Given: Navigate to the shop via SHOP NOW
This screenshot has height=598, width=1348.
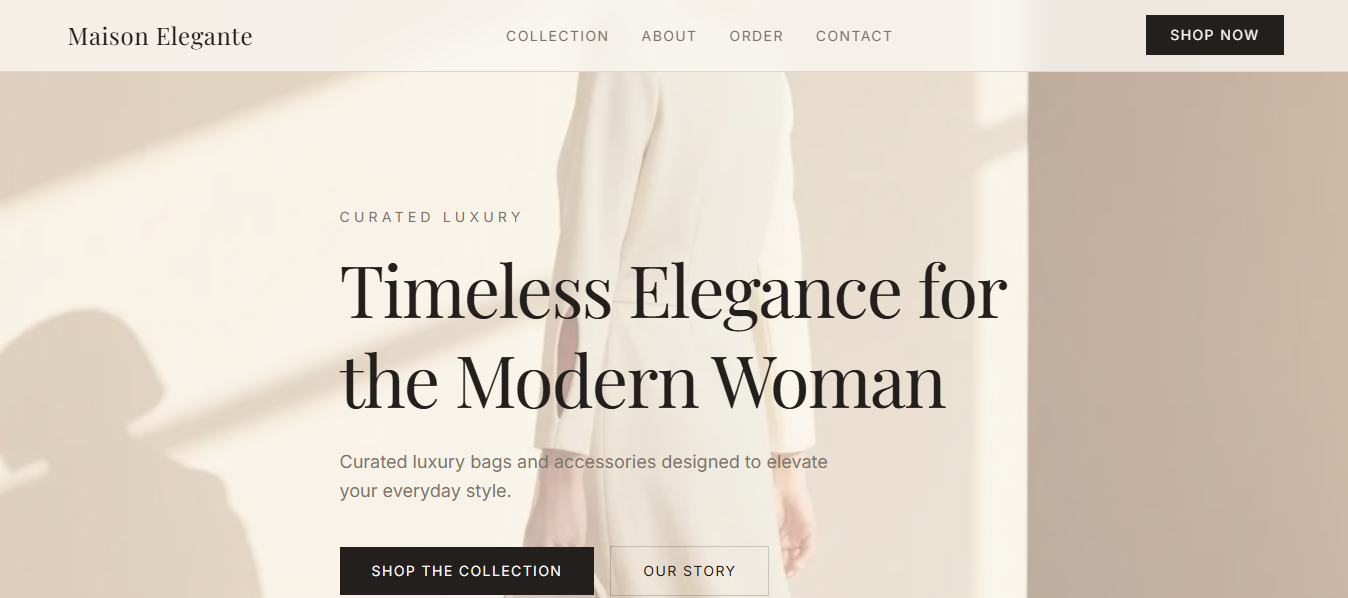Looking at the screenshot, I should point(1214,35).
